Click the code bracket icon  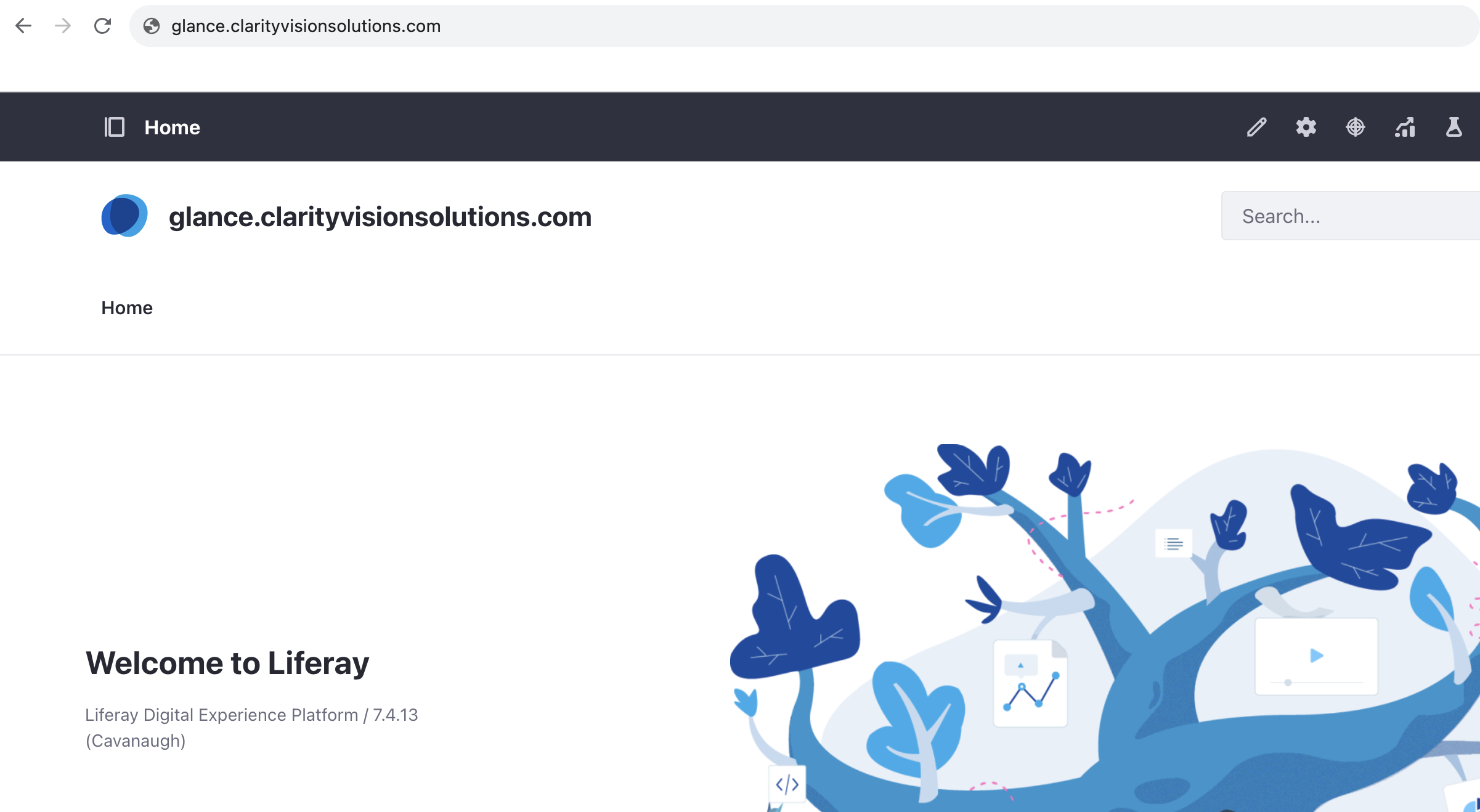[788, 784]
